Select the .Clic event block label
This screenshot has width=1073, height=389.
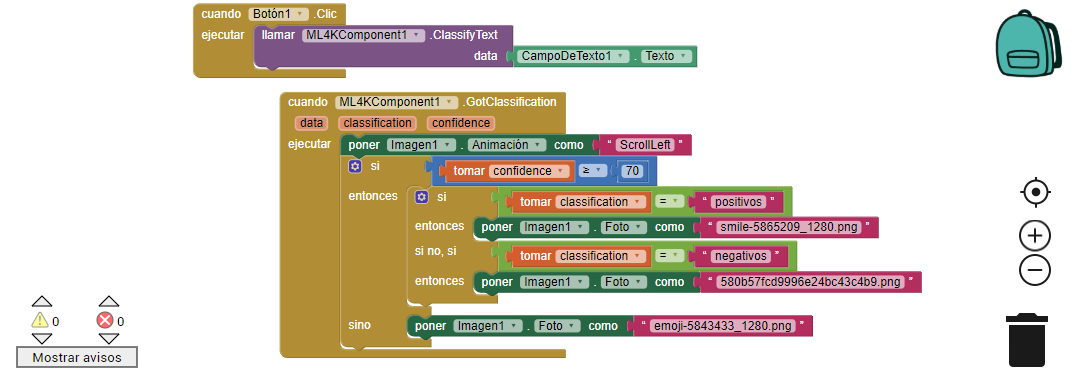pyautogui.click(x=325, y=14)
